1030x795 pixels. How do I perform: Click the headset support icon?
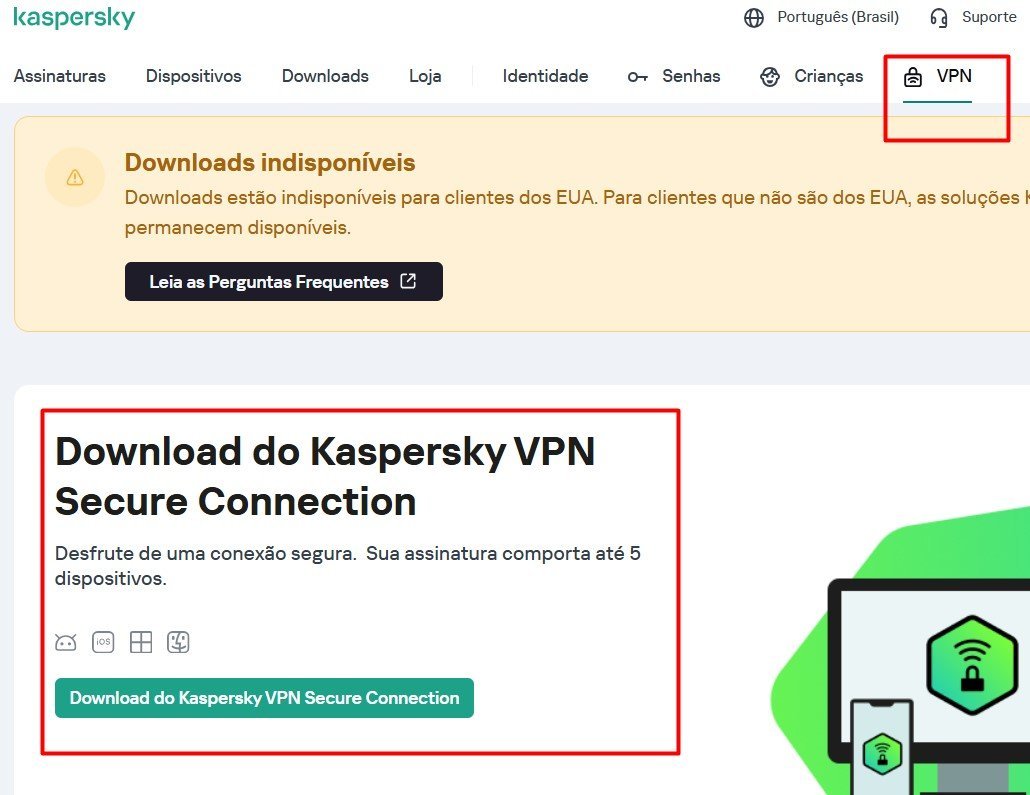[x=939, y=18]
